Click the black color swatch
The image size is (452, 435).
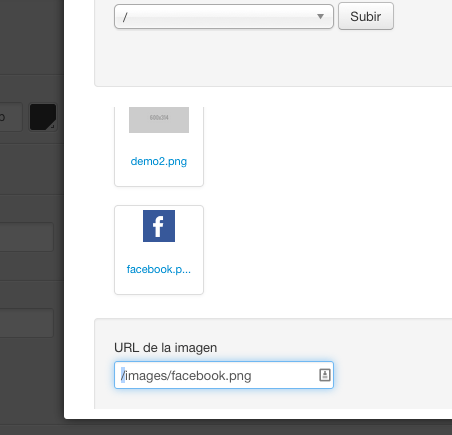coord(43,117)
